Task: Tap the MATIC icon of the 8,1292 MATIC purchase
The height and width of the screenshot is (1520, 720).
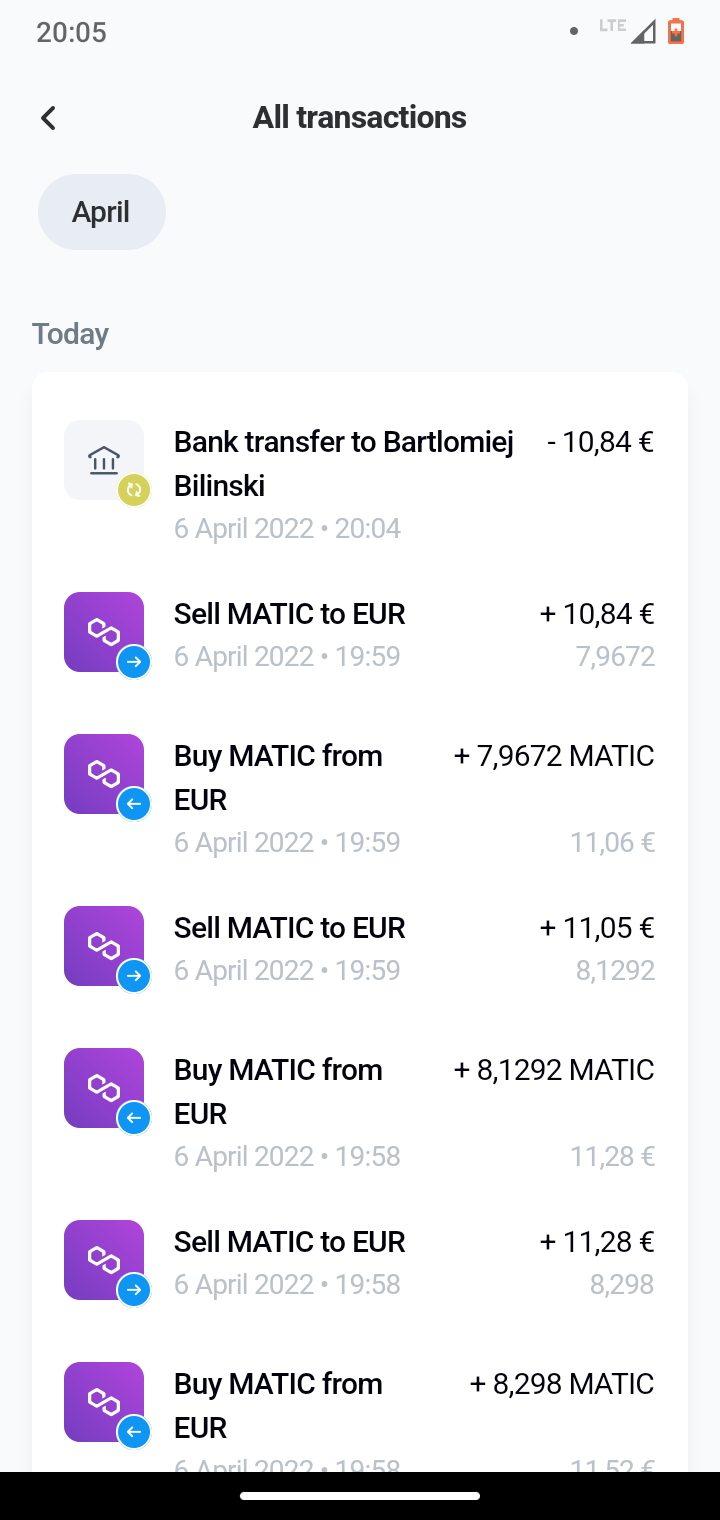Action: tap(104, 1088)
